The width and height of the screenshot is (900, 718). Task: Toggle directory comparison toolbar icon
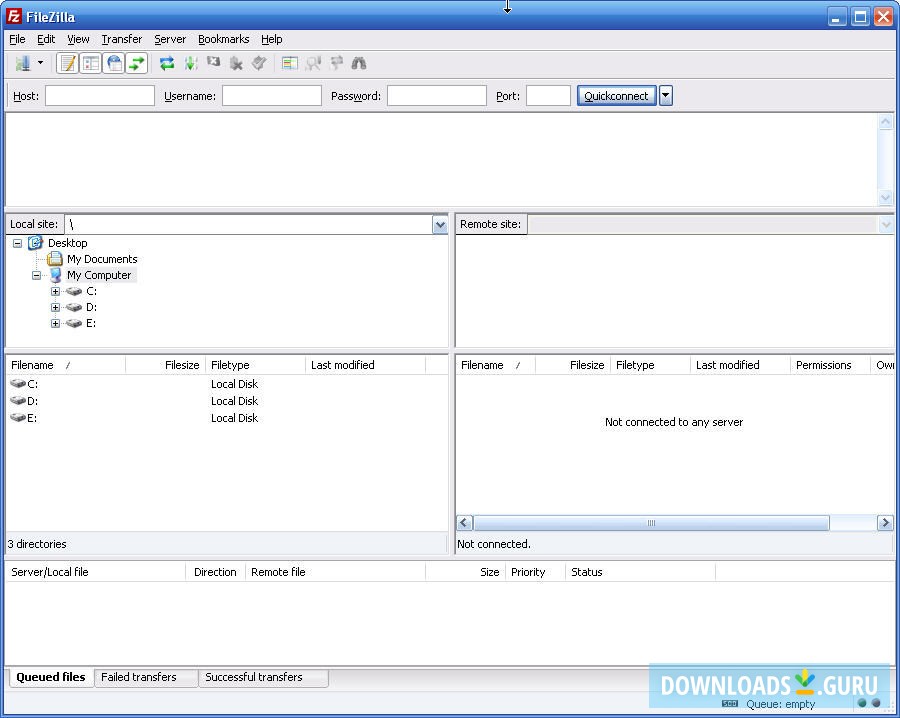click(313, 63)
